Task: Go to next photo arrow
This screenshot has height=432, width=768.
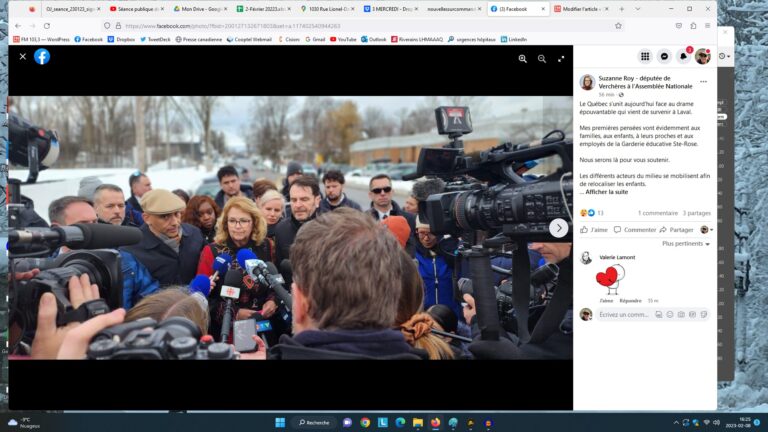Action: [x=558, y=228]
